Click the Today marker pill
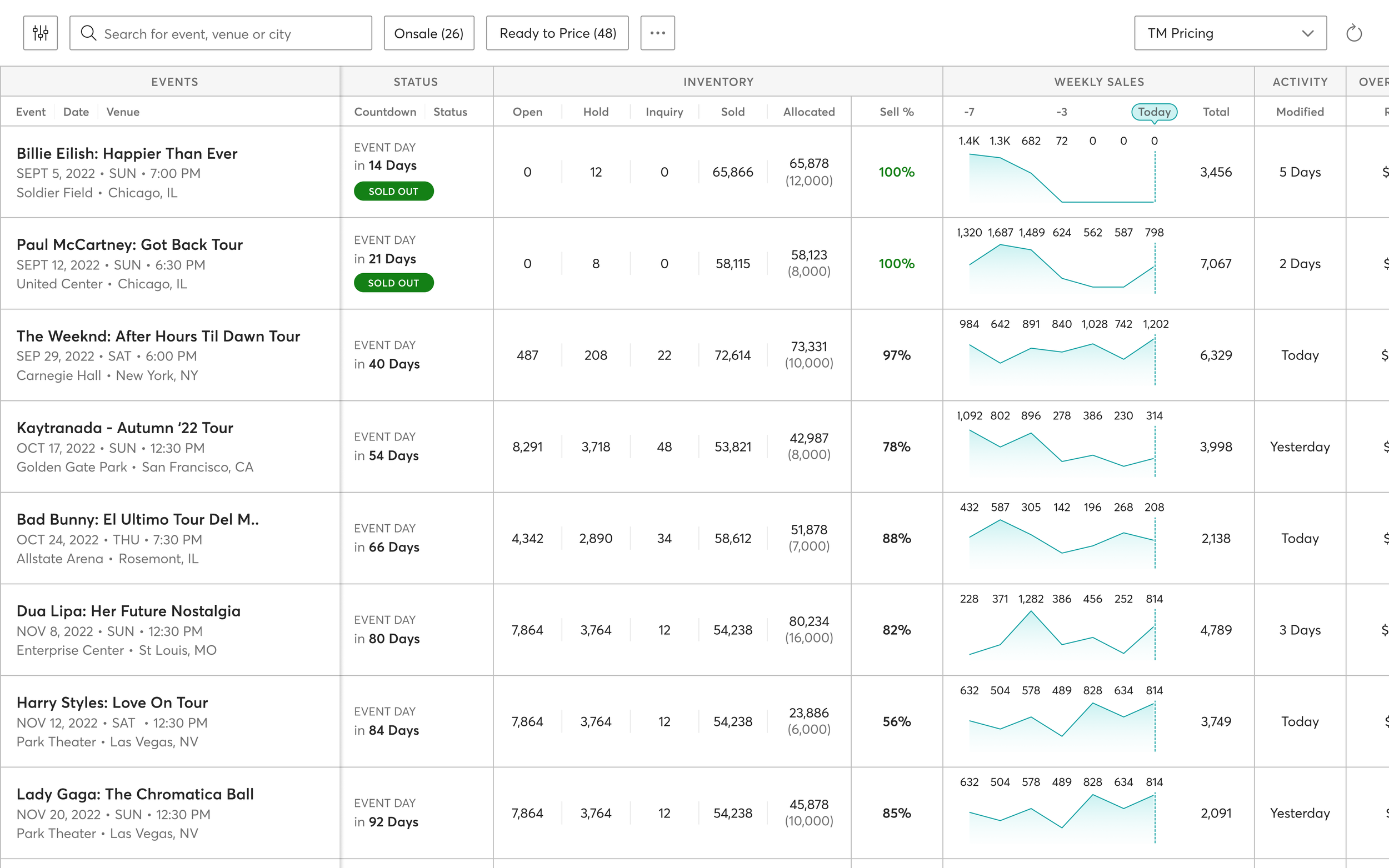This screenshot has width=1389, height=868. [x=1153, y=112]
